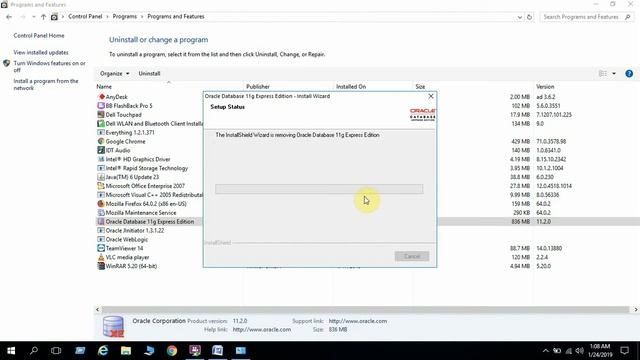Navigate back with the back arrow
640x360 pixels.
(9, 17)
